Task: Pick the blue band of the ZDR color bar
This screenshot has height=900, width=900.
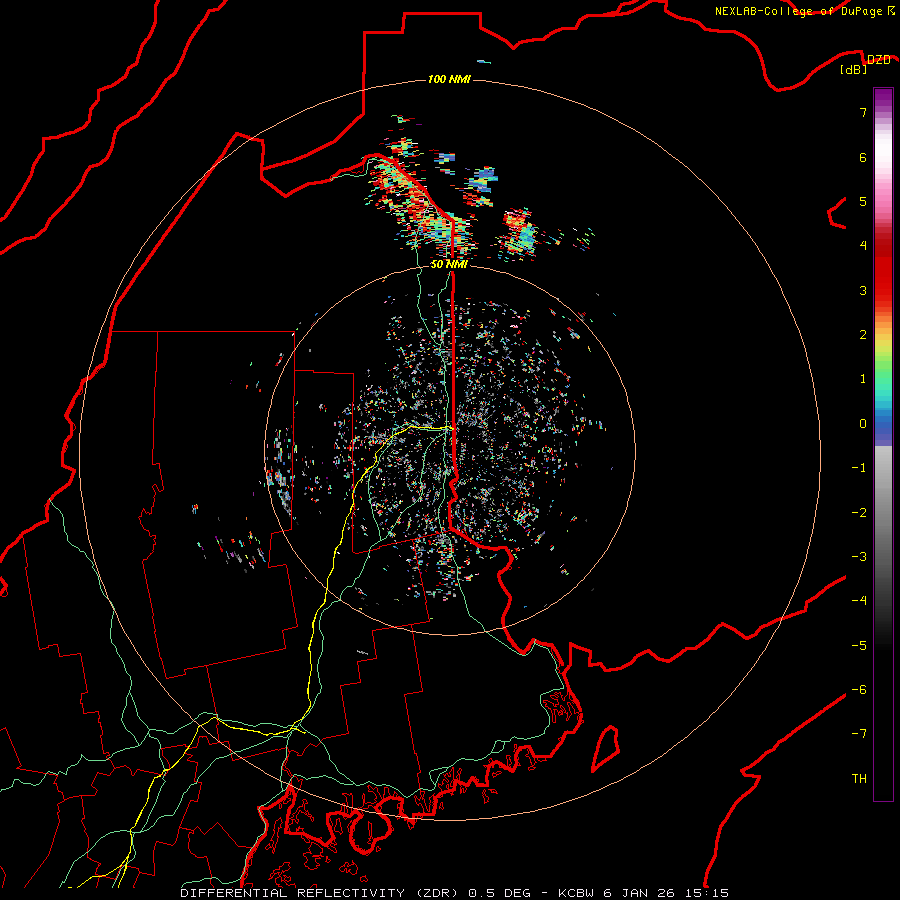Action: click(x=883, y=428)
